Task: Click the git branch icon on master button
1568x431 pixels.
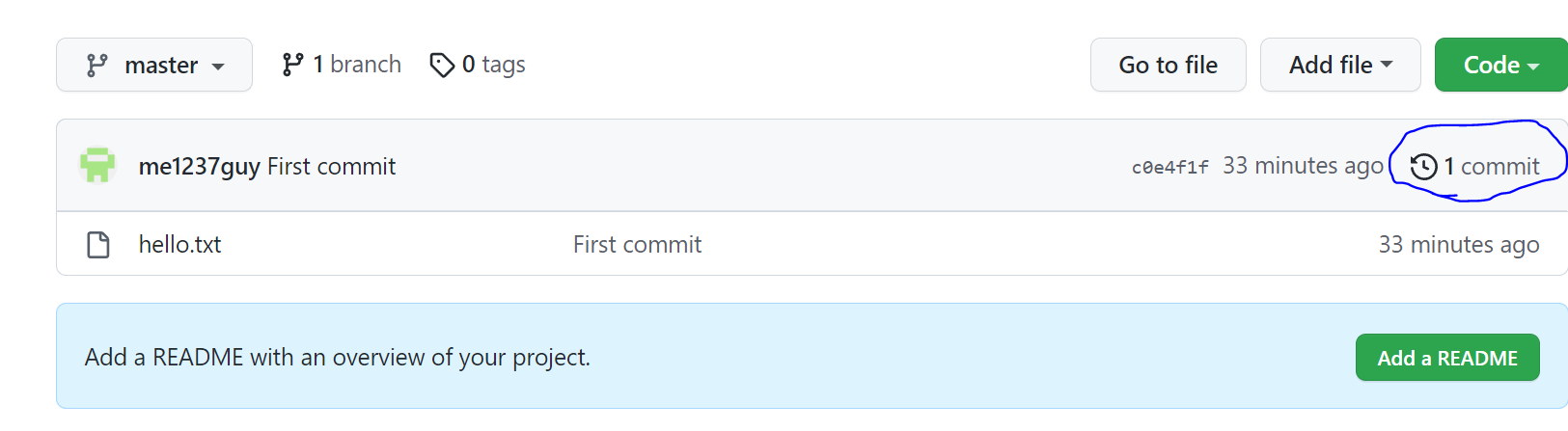Action: pyautogui.click(x=96, y=65)
